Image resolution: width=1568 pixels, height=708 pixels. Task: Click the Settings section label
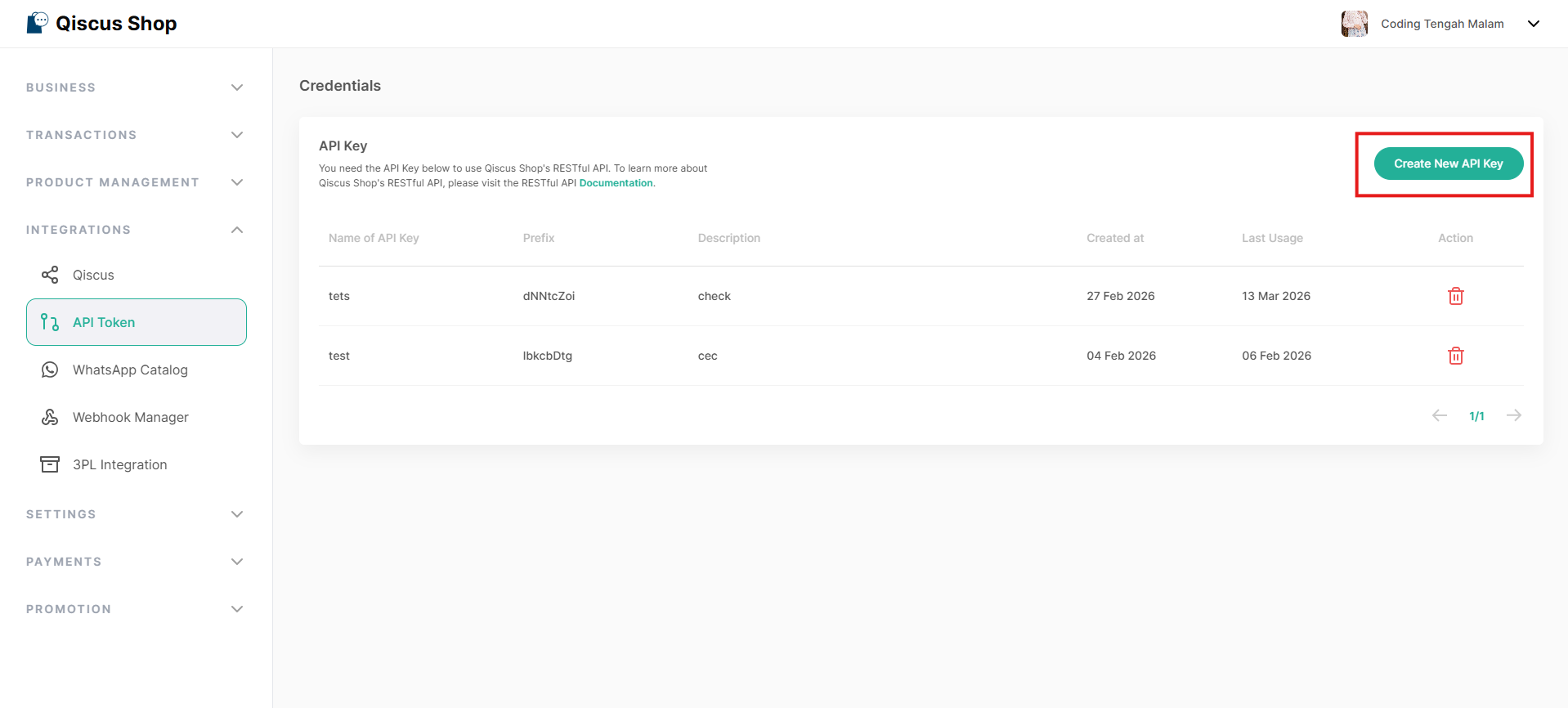(x=61, y=514)
